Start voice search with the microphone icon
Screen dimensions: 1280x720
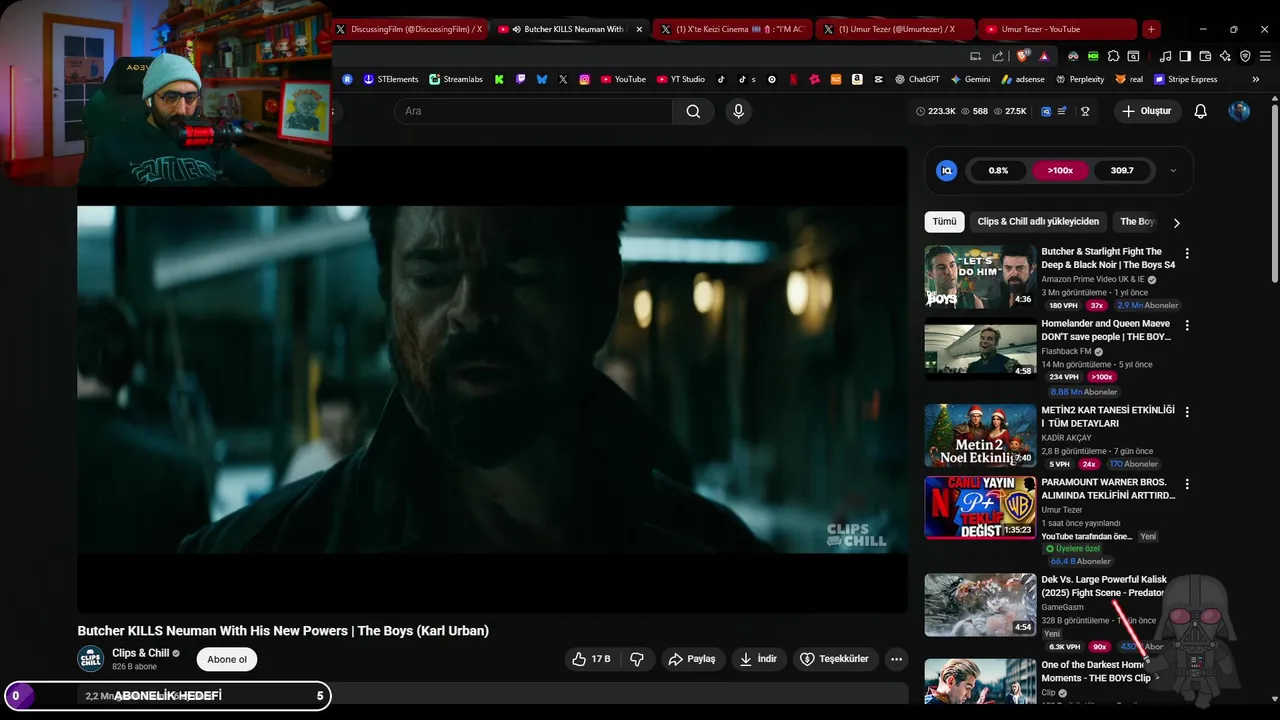pyautogui.click(x=738, y=111)
